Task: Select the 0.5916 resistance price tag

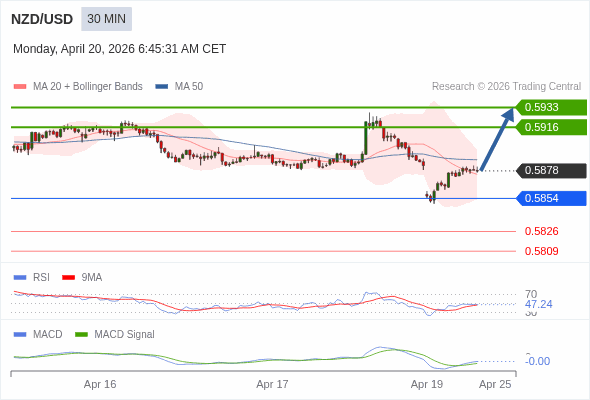Action: point(551,127)
